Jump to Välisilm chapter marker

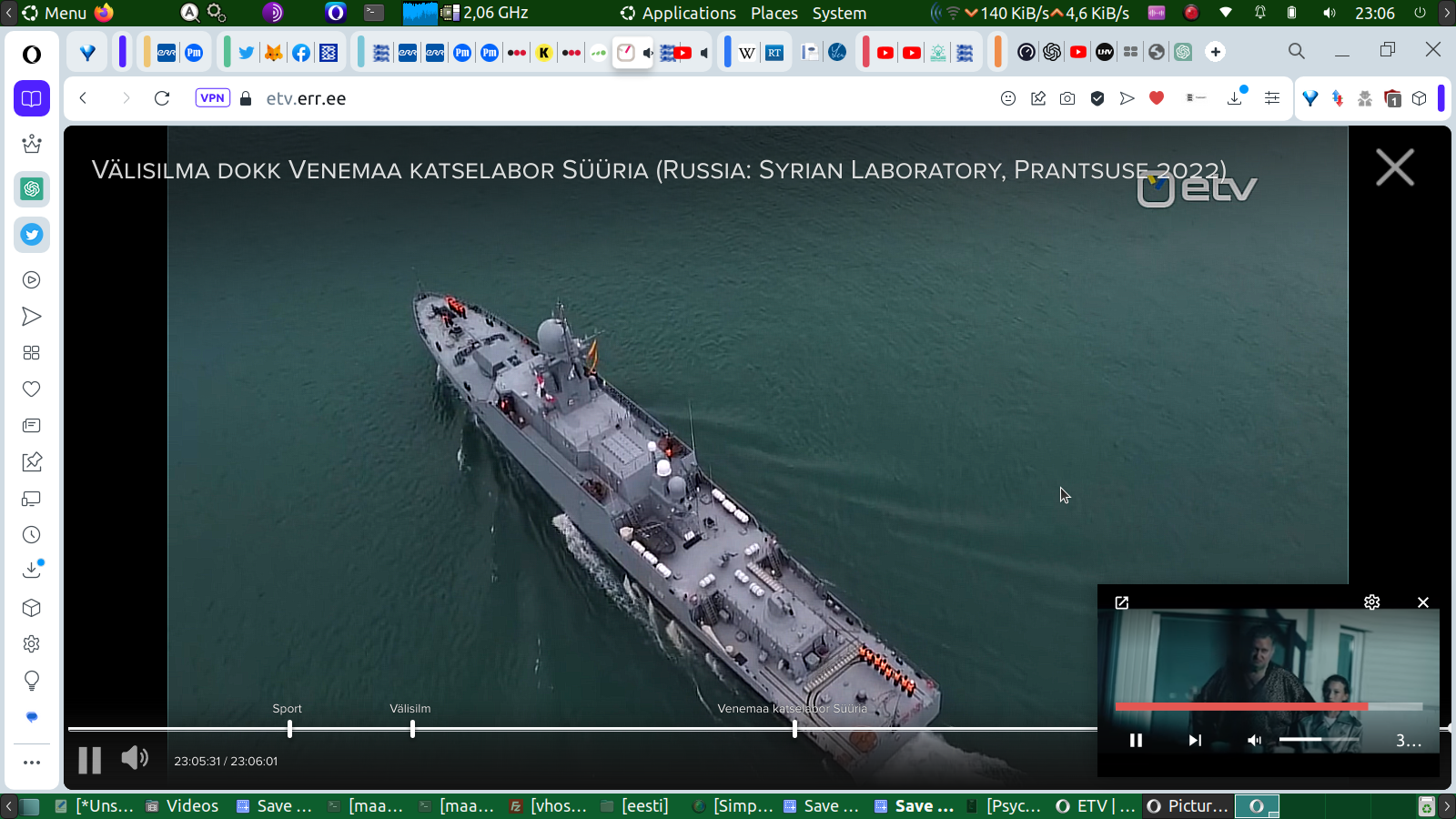(x=412, y=729)
